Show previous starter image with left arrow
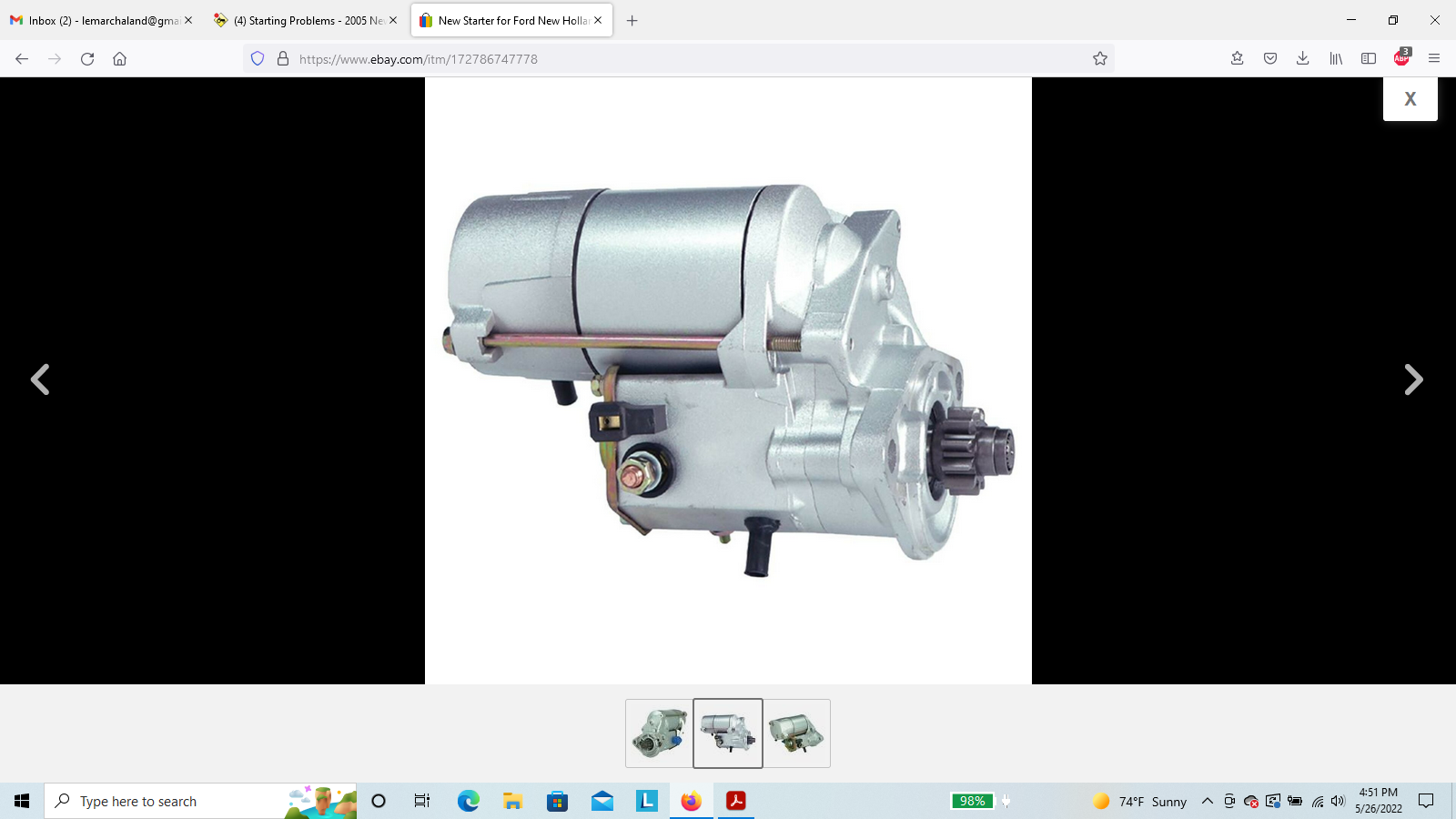 click(x=40, y=379)
